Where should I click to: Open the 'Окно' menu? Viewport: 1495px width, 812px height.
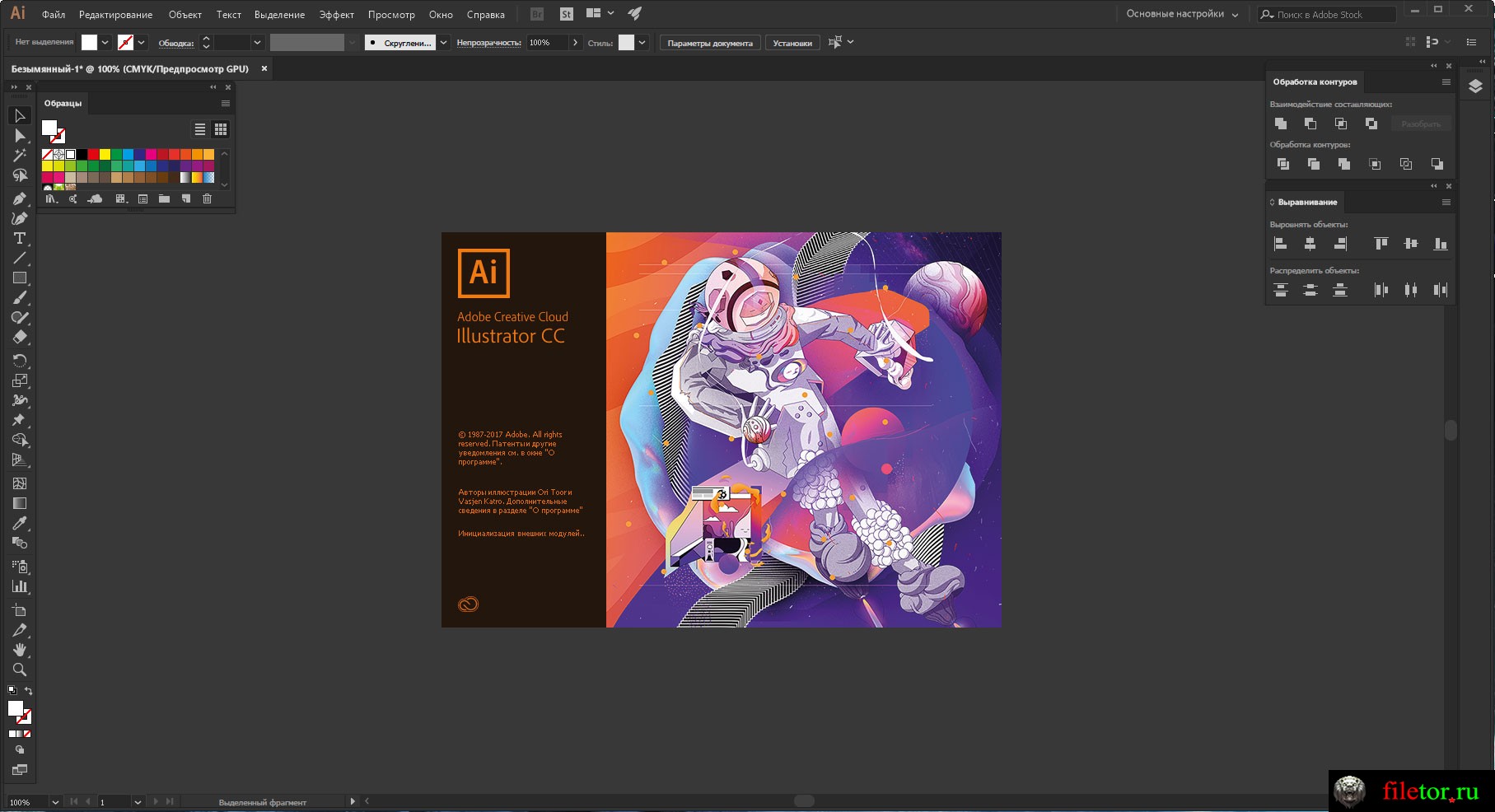point(441,15)
